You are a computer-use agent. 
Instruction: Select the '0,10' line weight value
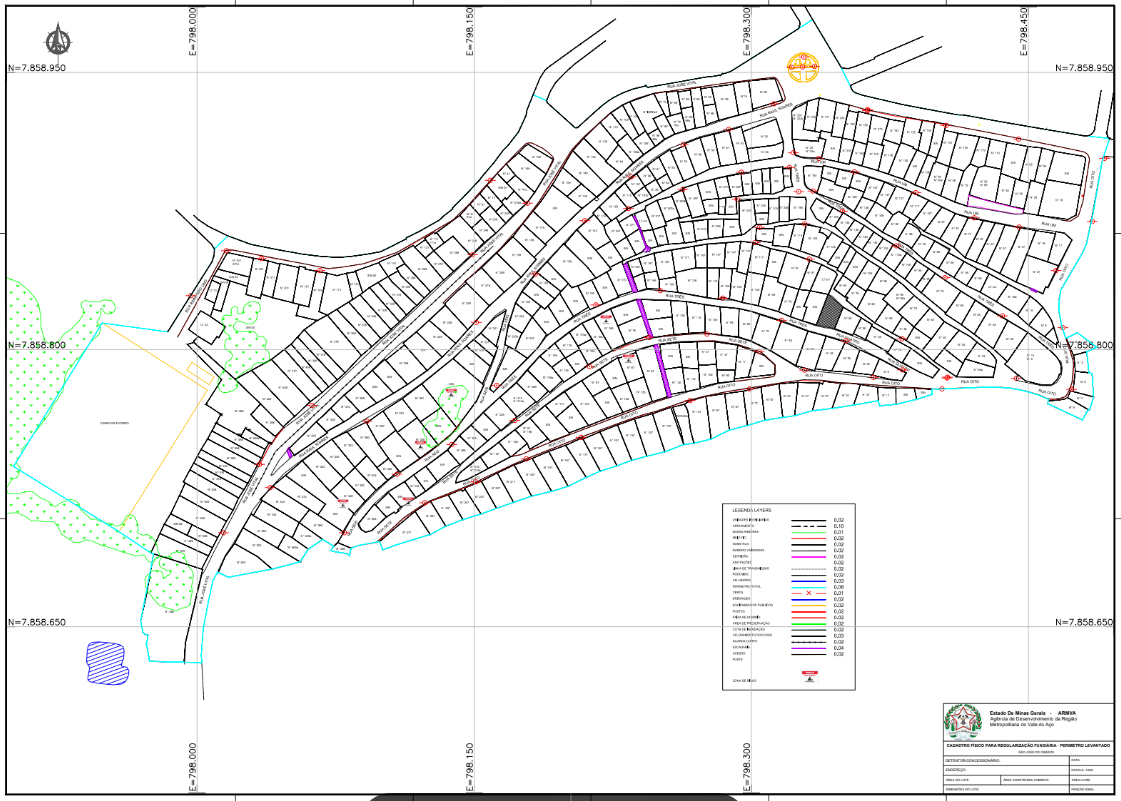tap(839, 526)
